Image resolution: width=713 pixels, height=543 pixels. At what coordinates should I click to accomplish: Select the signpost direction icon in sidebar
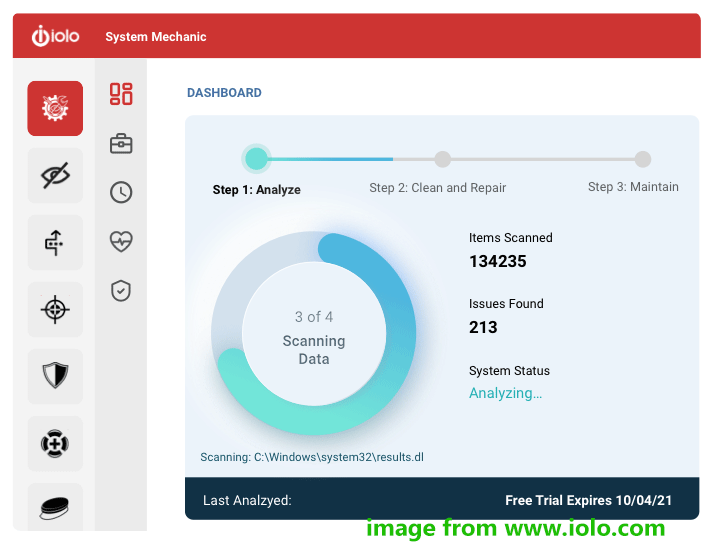(x=55, y=242)
